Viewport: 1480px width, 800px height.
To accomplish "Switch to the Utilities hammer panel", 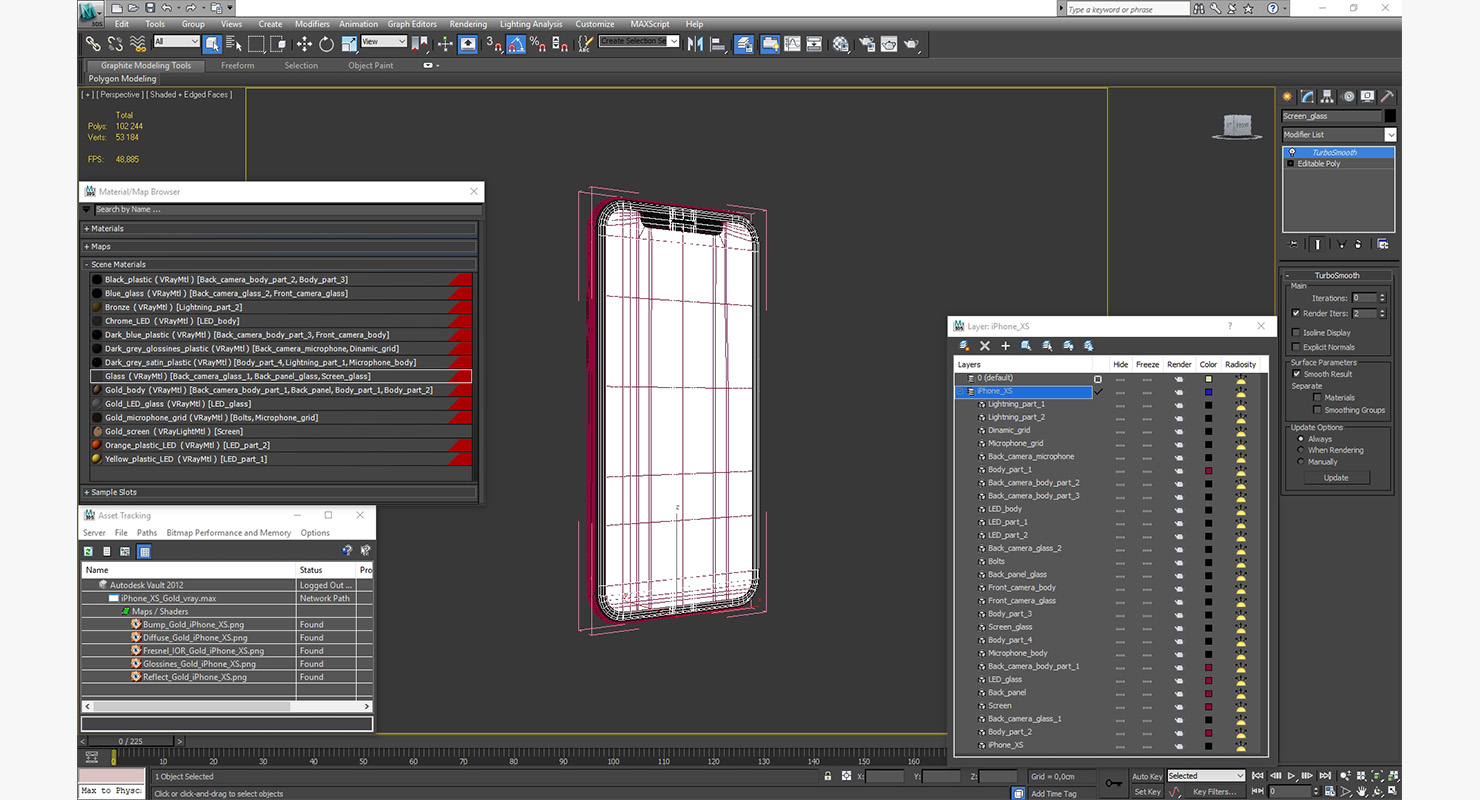I will (1386, 96).
